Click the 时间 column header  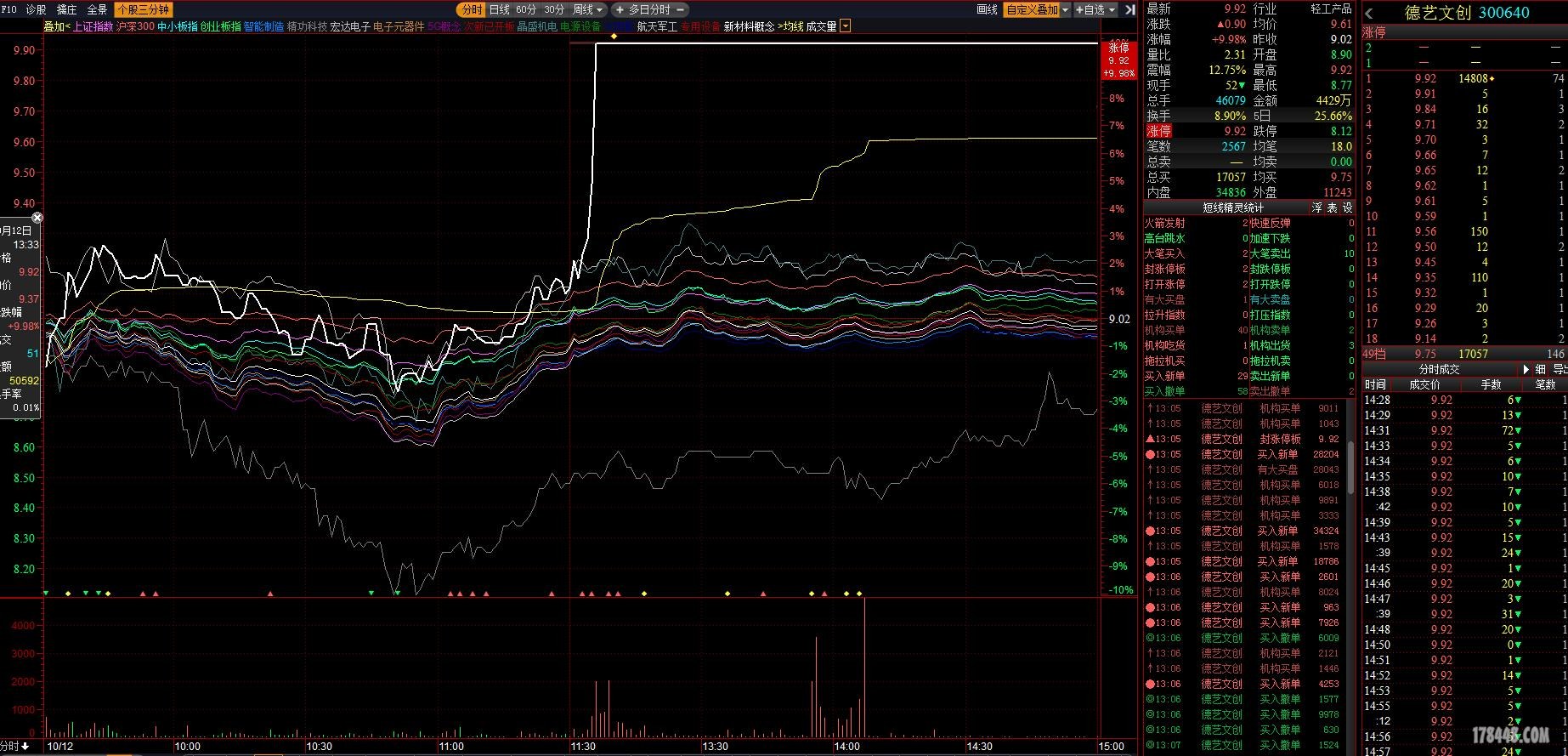pyautogui.click(x=1375, y=384)
